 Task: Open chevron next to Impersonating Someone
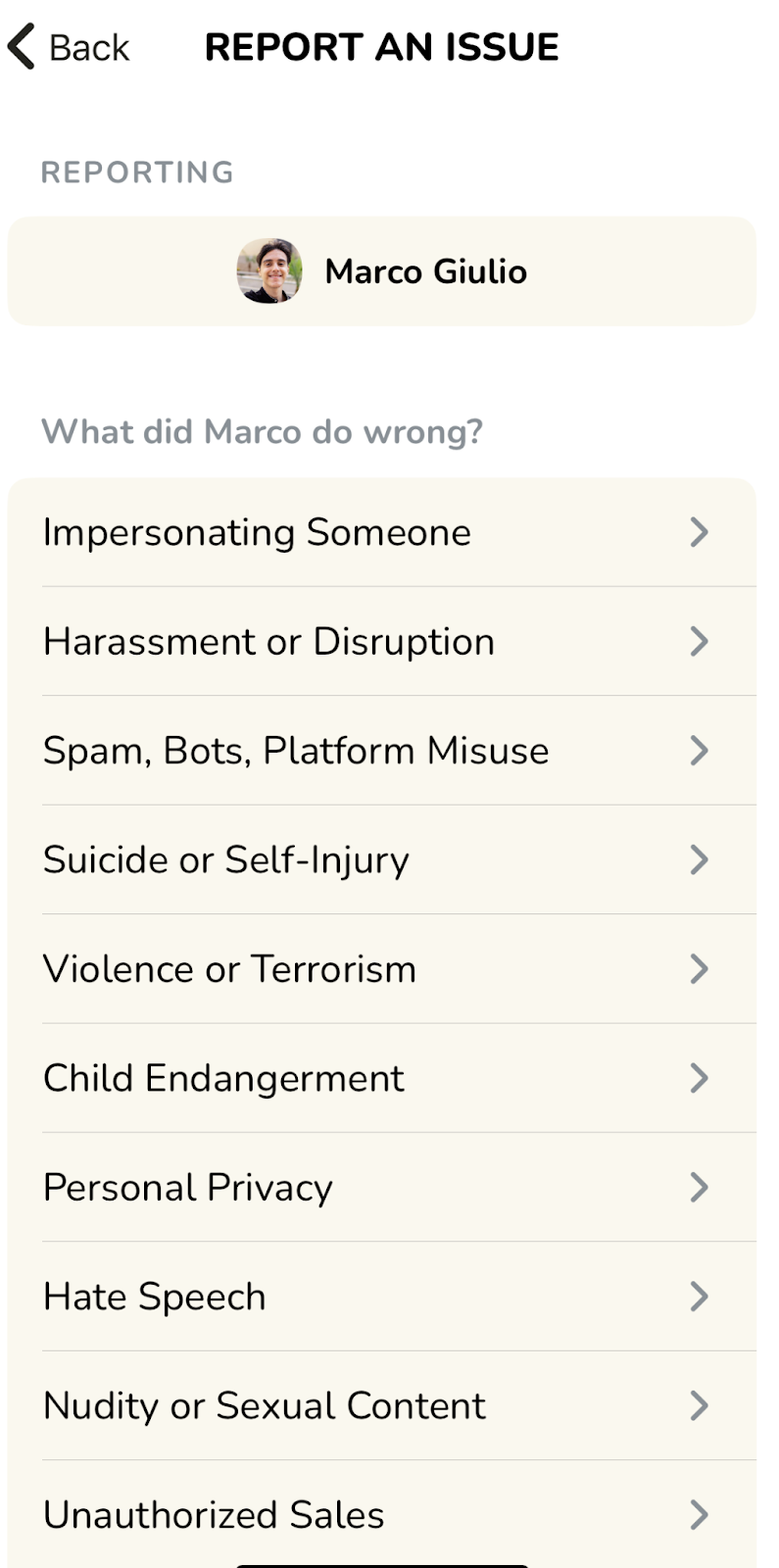pos(699,532)
